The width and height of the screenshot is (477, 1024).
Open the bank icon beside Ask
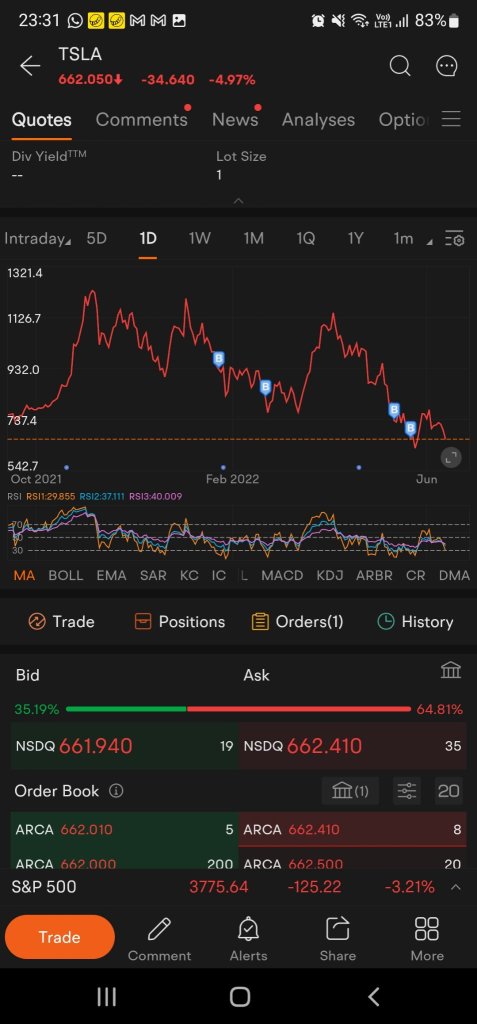tap(451, 670)
